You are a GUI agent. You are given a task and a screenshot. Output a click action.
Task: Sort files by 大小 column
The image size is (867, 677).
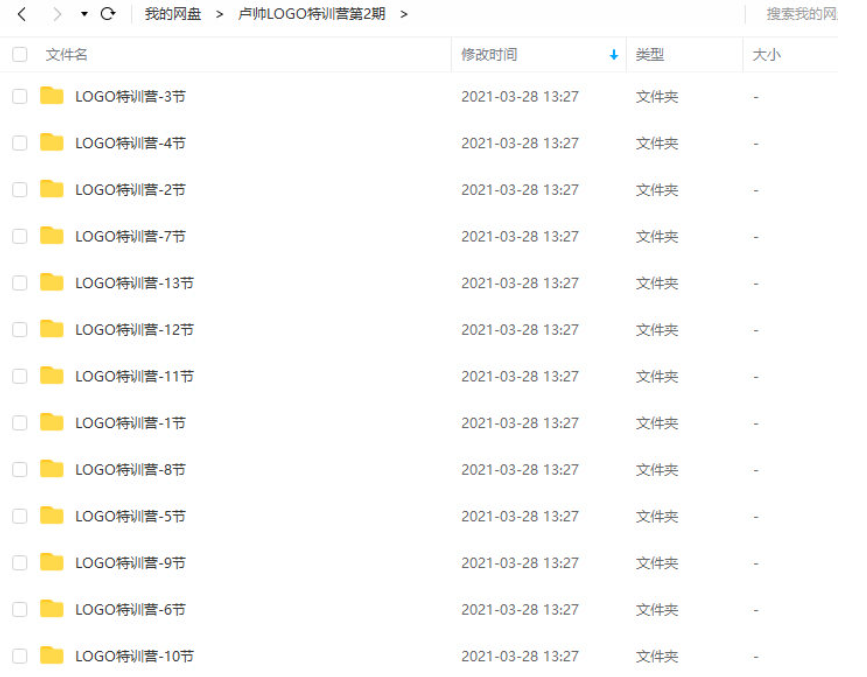(766, 55)
